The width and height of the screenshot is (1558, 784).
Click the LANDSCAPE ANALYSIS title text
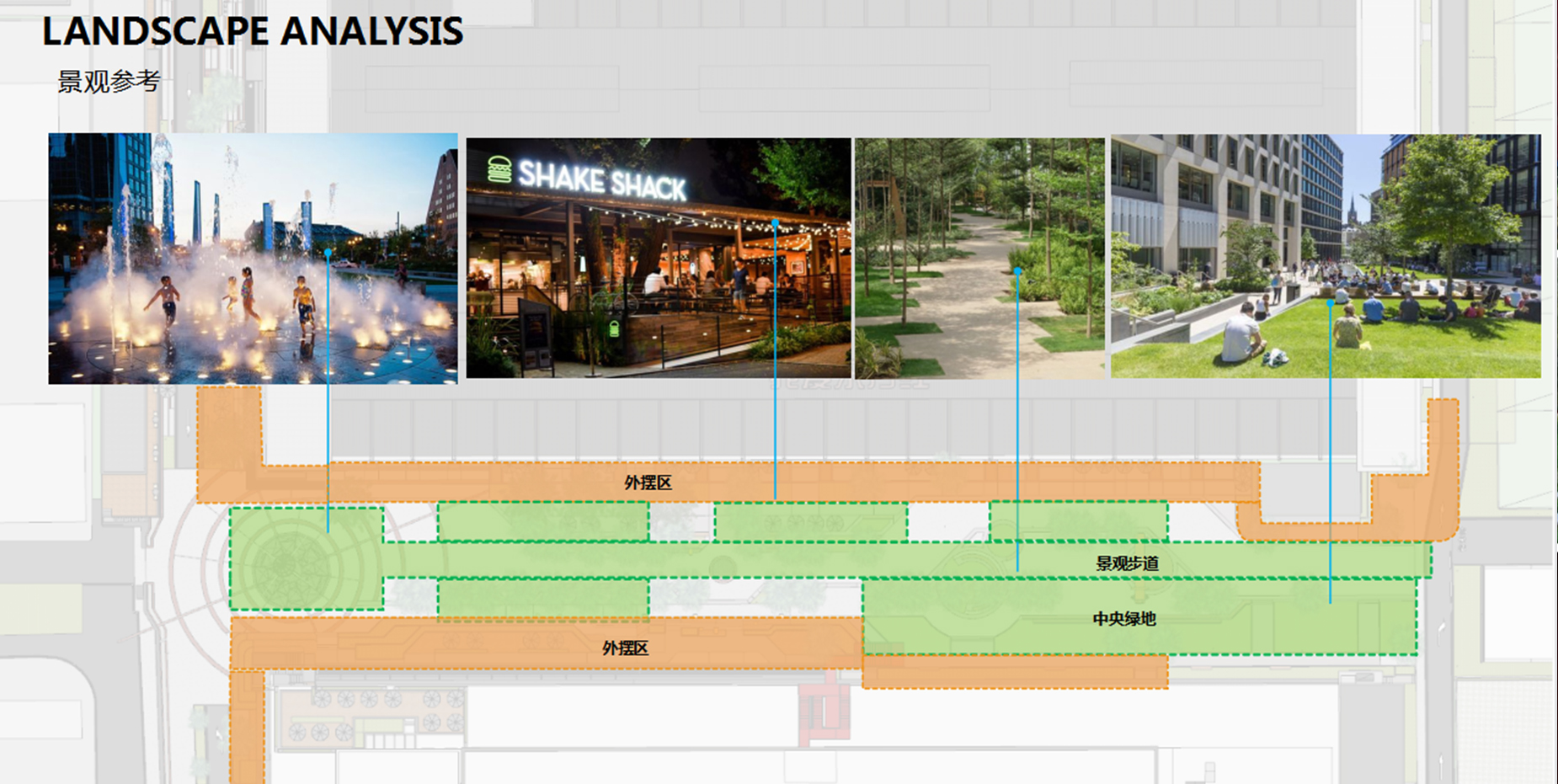253,31
